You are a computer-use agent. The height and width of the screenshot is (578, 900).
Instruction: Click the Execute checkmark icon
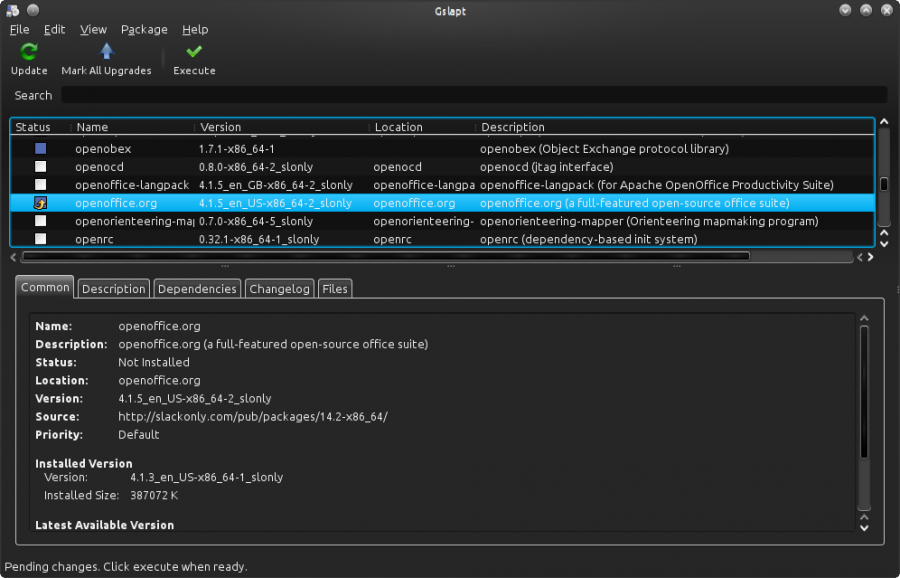194,52
